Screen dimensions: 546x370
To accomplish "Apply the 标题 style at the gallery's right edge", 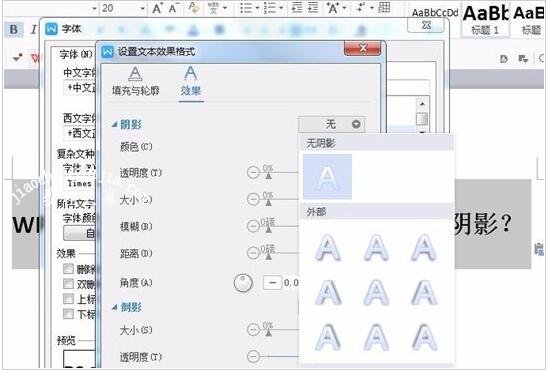I will [x=528, y=19].
